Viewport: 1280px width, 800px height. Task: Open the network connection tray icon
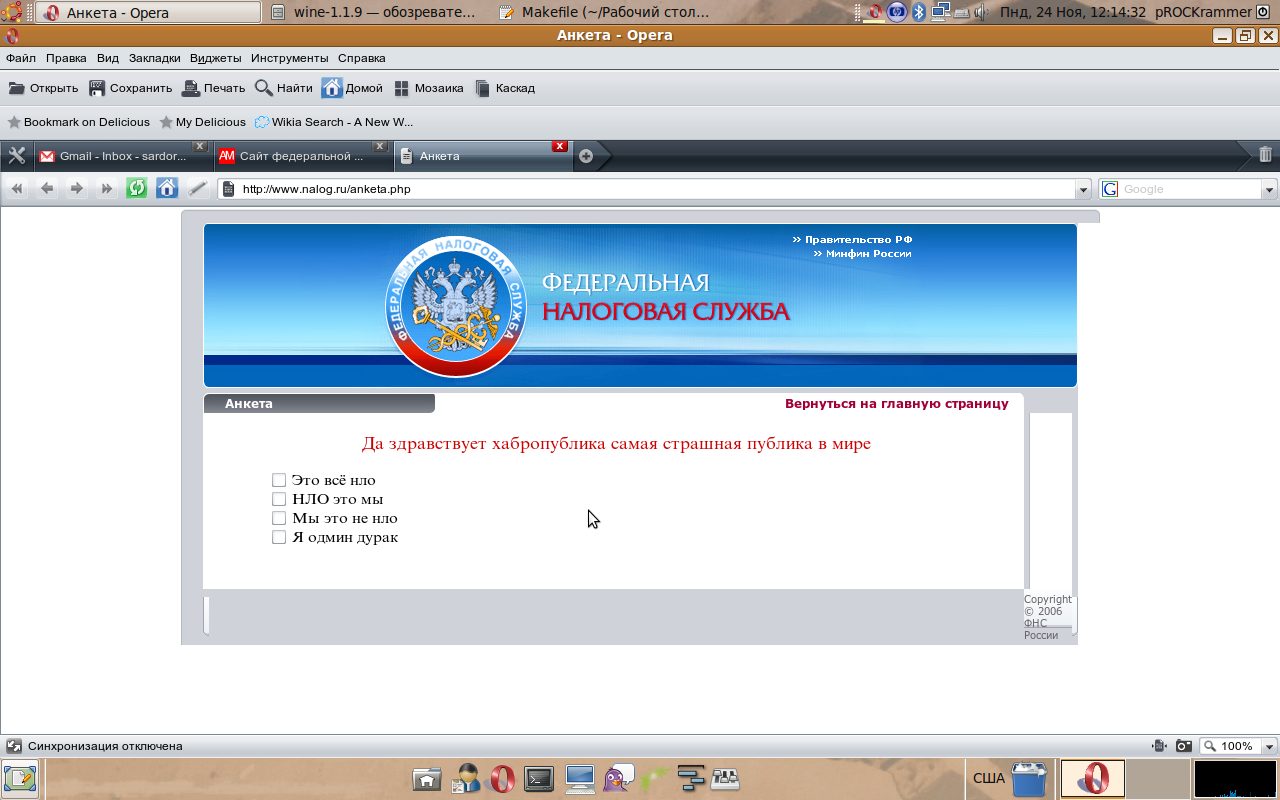click(940, 12)
